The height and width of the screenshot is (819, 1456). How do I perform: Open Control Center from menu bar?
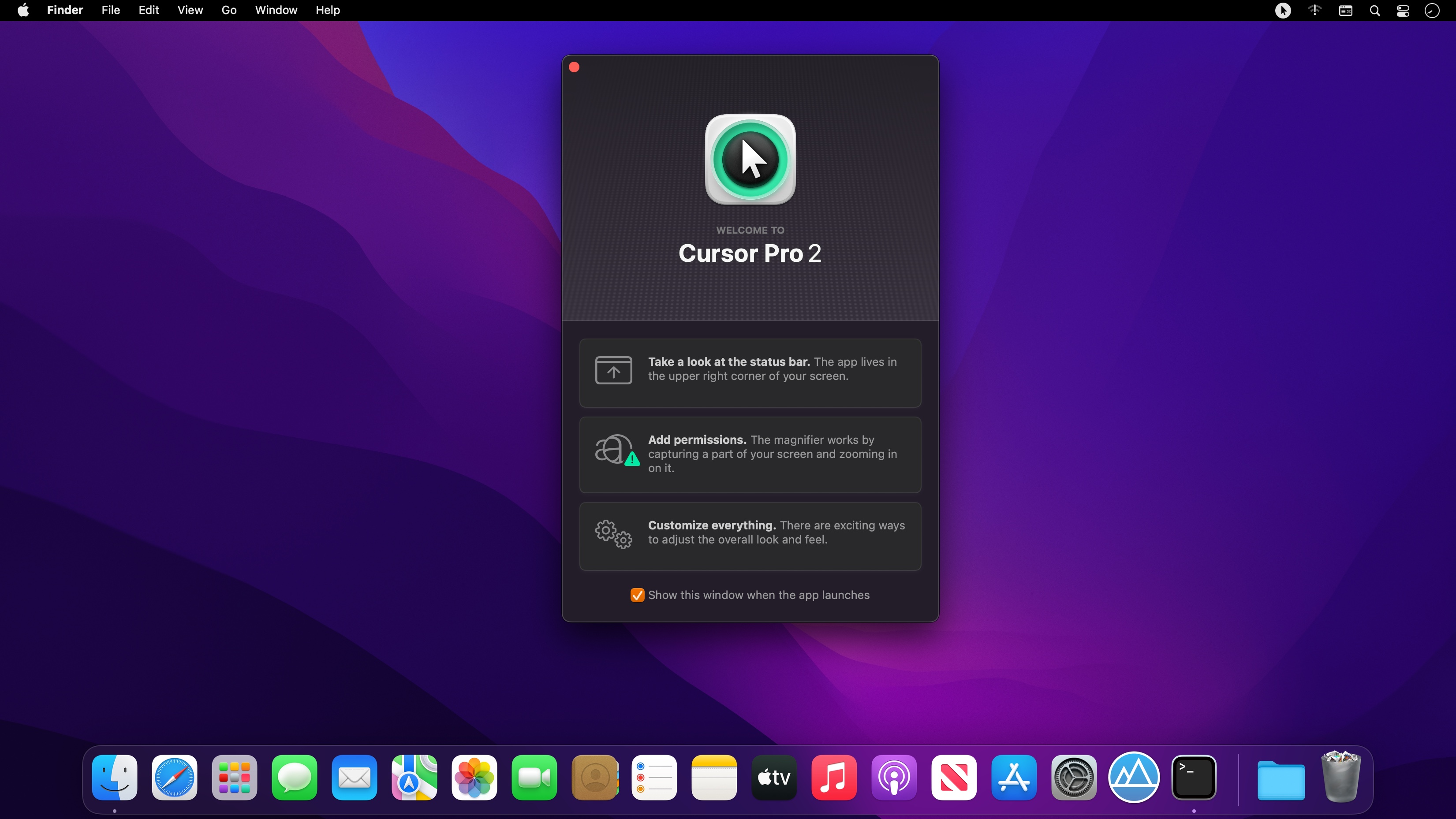tap(1403, 10)
